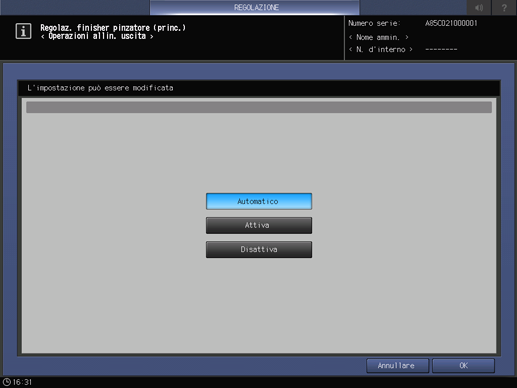
Task: Click 'L'impostazione può essere modificata' message
Action: click(100, 88)
